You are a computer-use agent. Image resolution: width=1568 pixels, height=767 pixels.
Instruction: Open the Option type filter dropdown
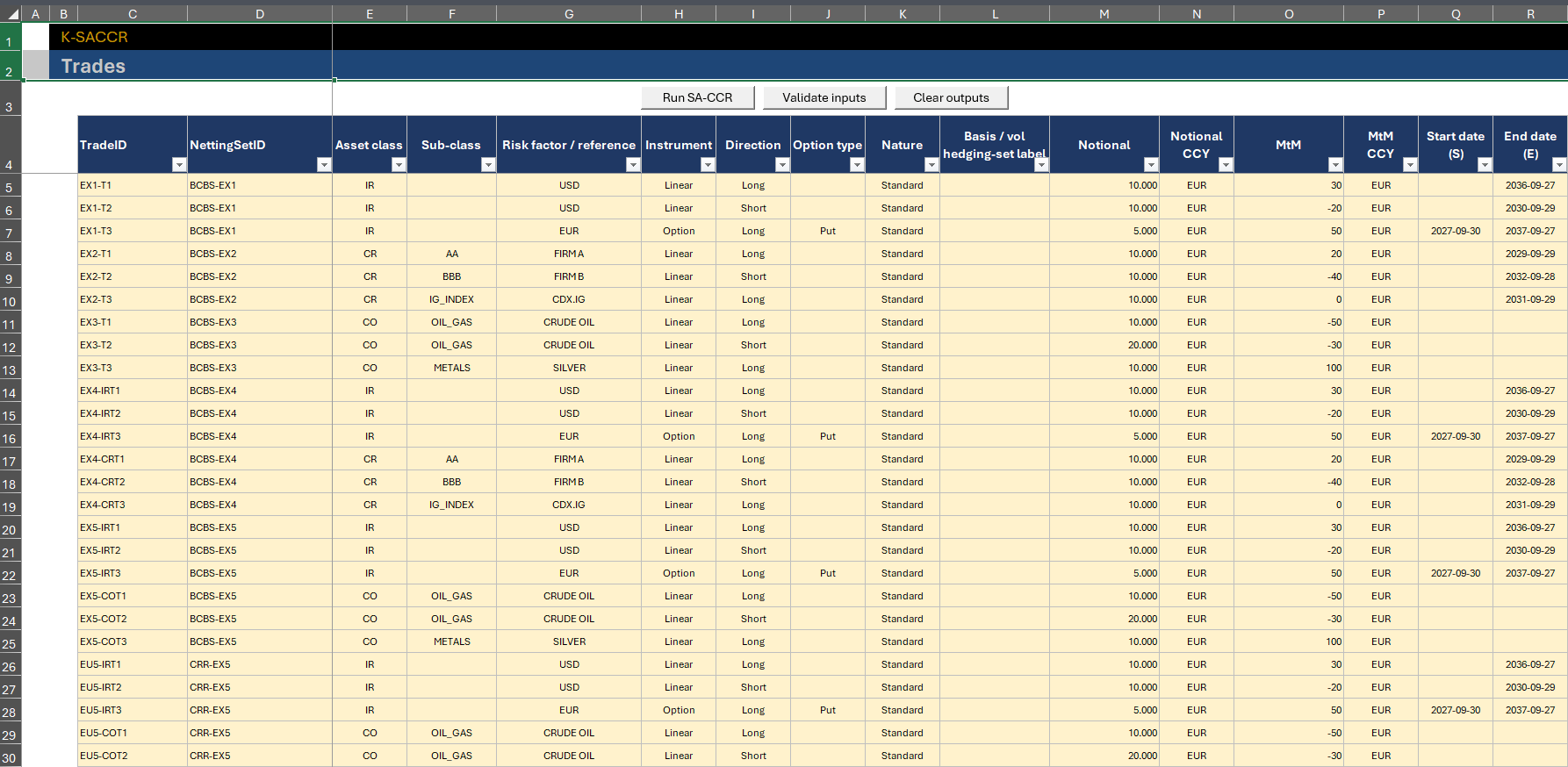[856, 164]
